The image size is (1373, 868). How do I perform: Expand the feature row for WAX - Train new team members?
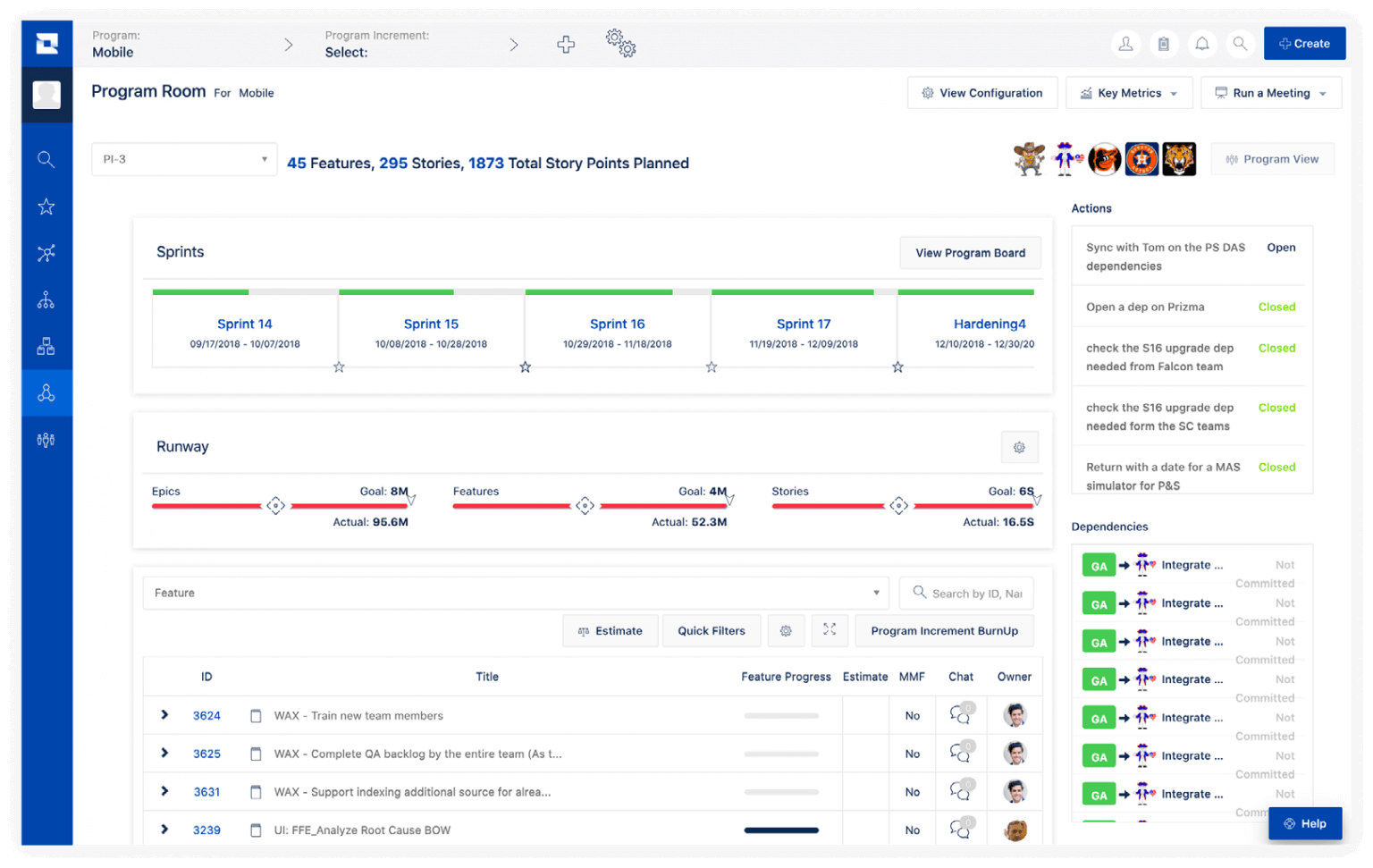point(164,715)
